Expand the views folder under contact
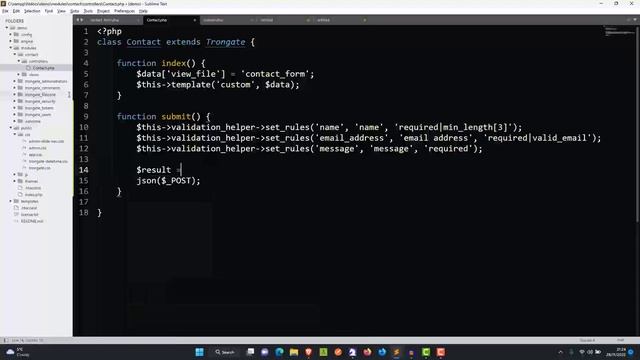 coord(19,74)
